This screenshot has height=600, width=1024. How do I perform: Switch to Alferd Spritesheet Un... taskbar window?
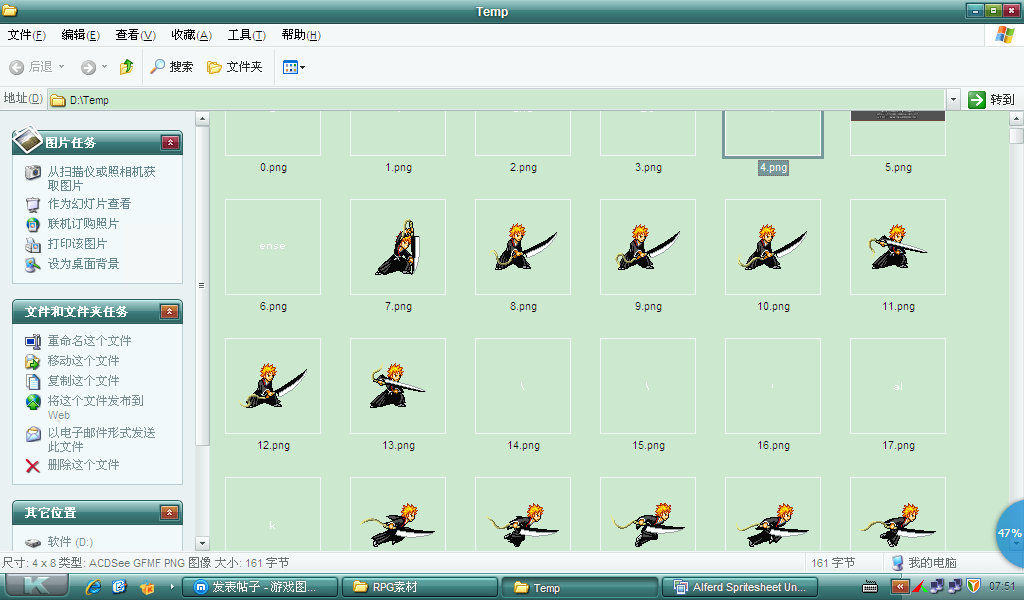click(x=741, y=587)
